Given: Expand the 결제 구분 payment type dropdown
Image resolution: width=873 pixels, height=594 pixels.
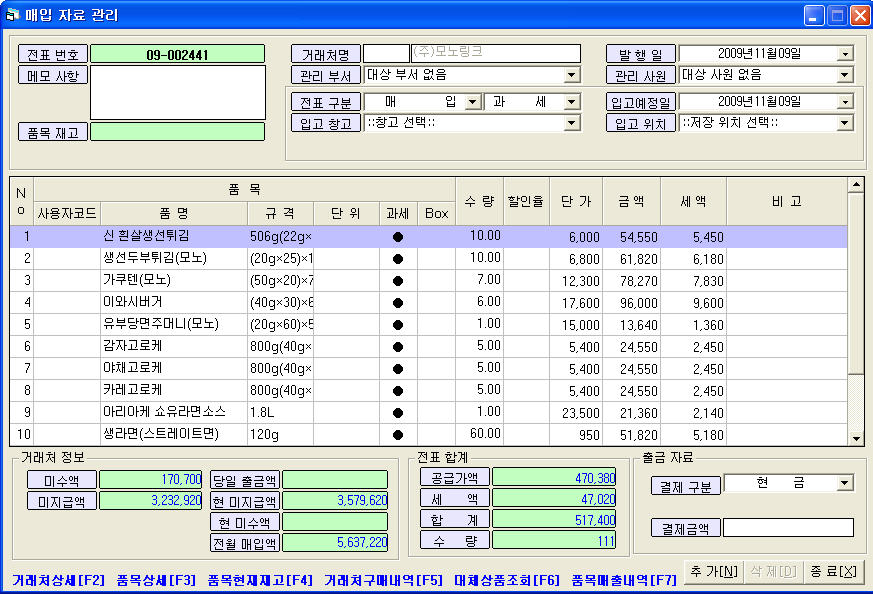Looking at the screenshot, I should [x=845, y=483].
